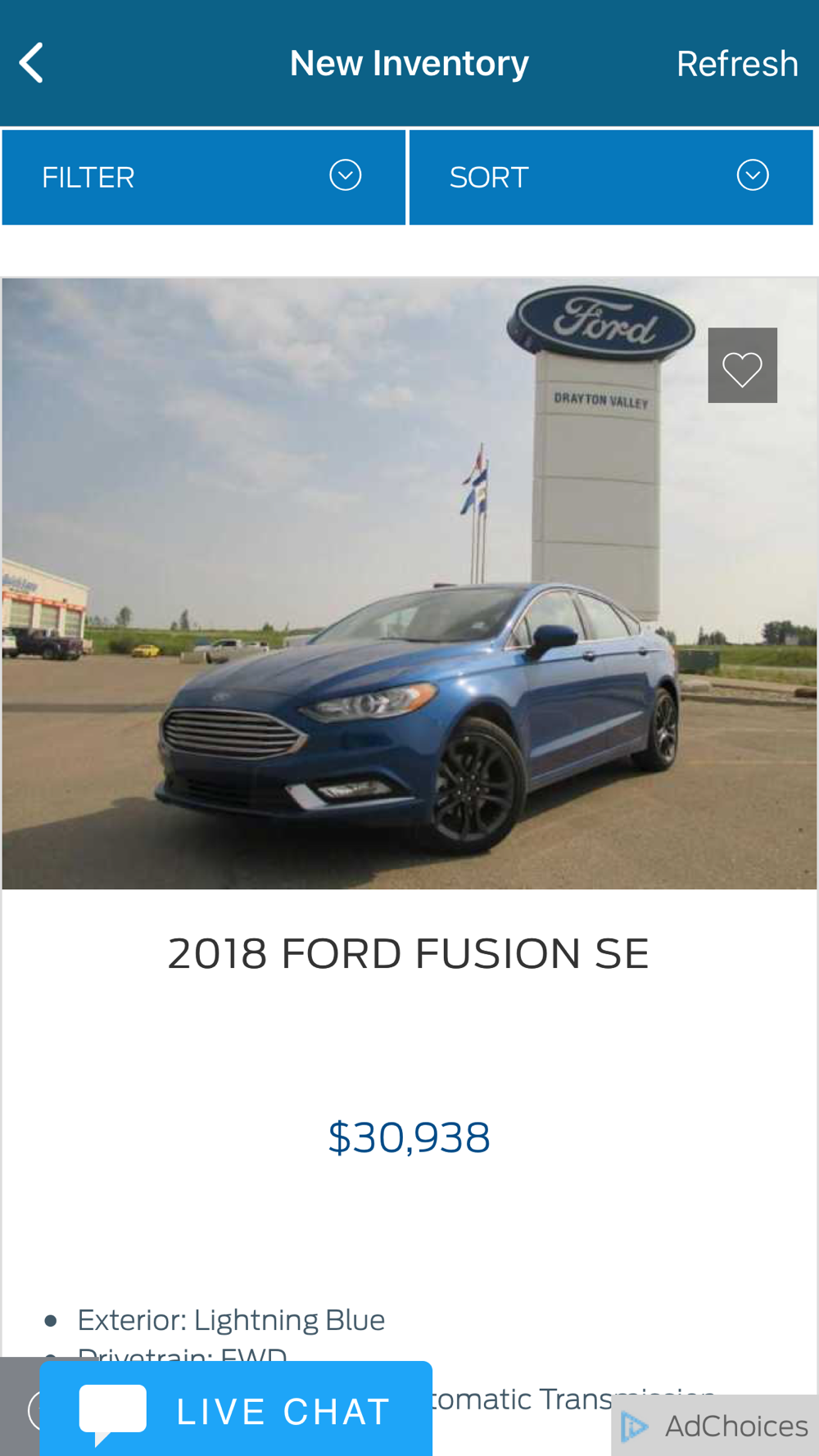
Task: Select the $30,938 price
Action: coord(409,1137)
